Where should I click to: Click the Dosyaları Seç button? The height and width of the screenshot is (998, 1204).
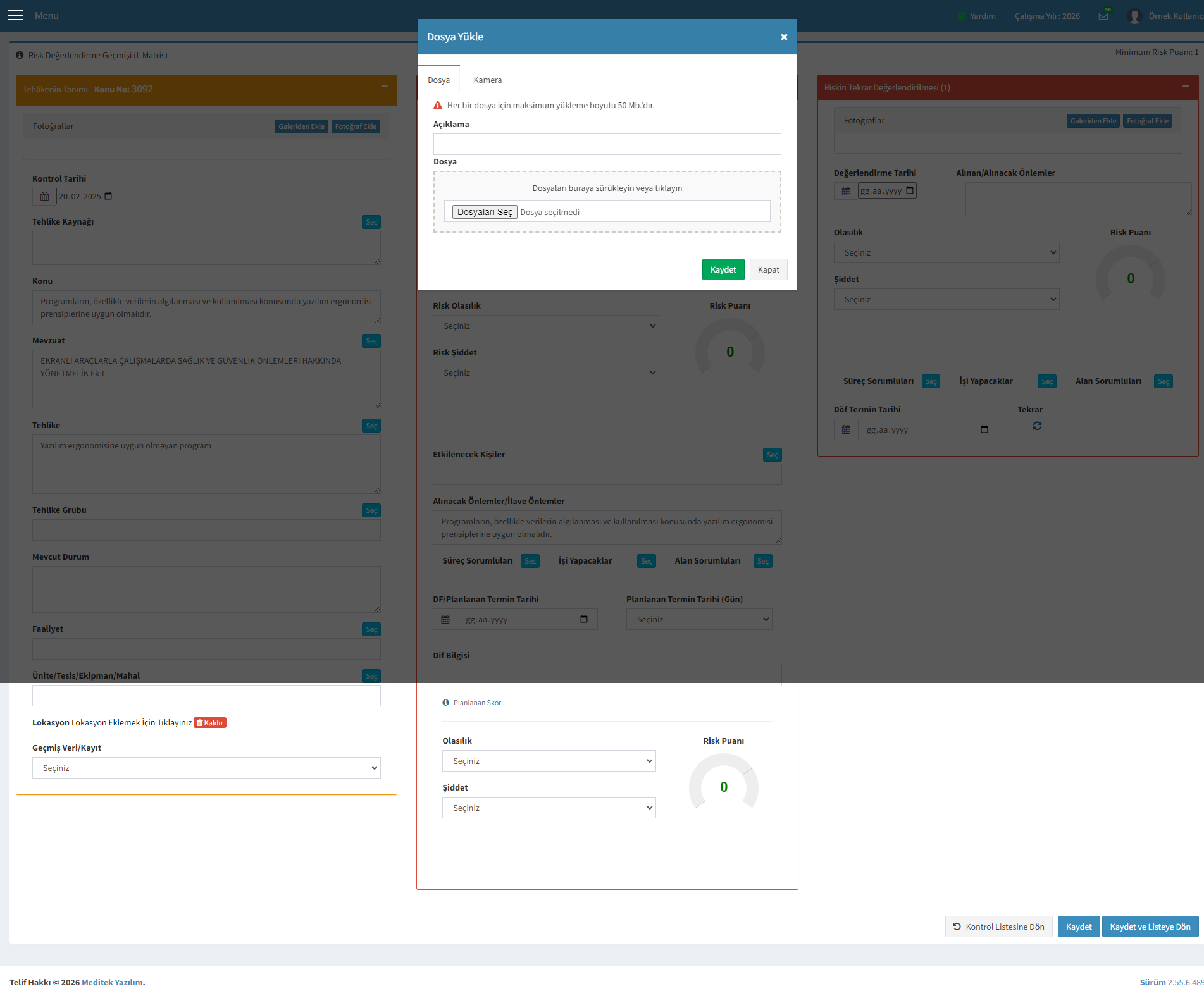click(x=485, y=212)
